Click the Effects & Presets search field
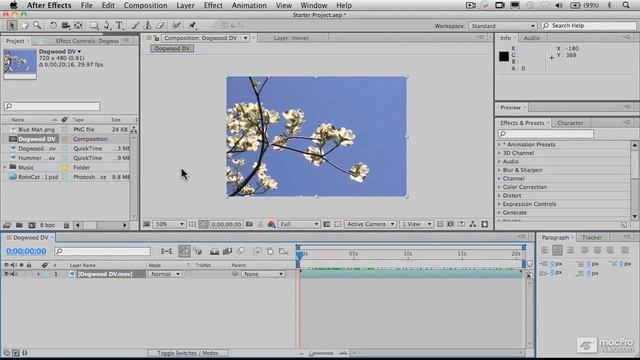 tap(546, 134)
